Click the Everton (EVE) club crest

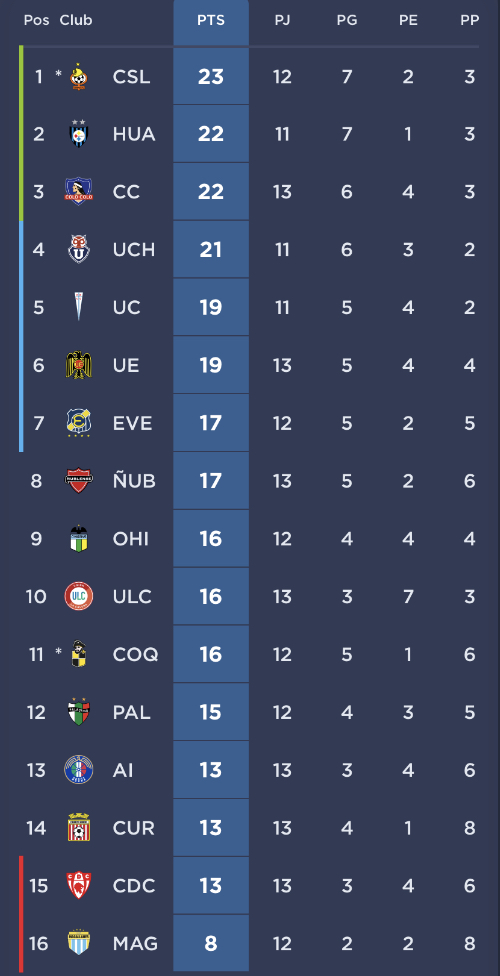pos(78,423)
